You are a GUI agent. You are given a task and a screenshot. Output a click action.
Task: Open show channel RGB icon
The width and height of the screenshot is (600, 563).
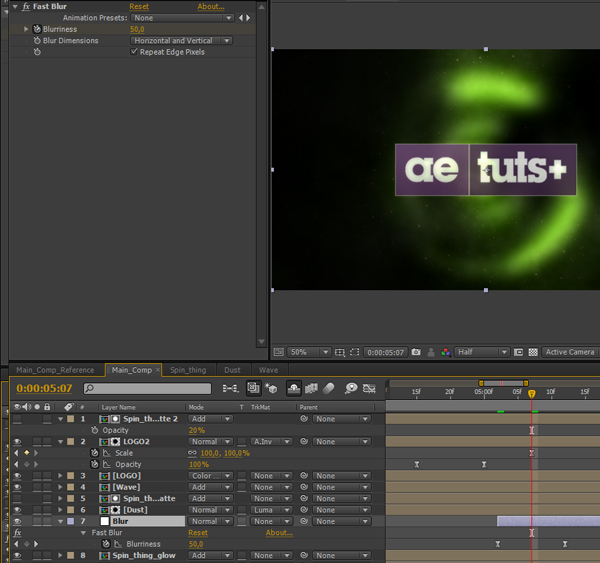click(445, 352)
